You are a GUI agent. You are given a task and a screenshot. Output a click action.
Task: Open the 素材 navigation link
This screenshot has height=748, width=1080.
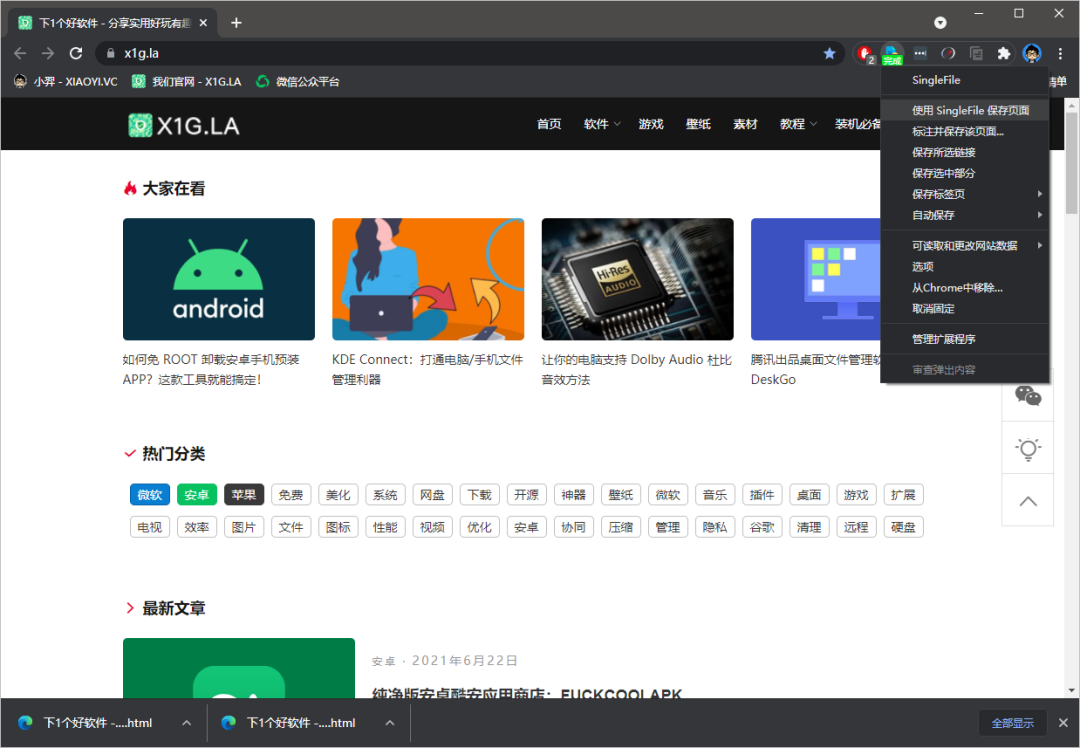point(745,124)
